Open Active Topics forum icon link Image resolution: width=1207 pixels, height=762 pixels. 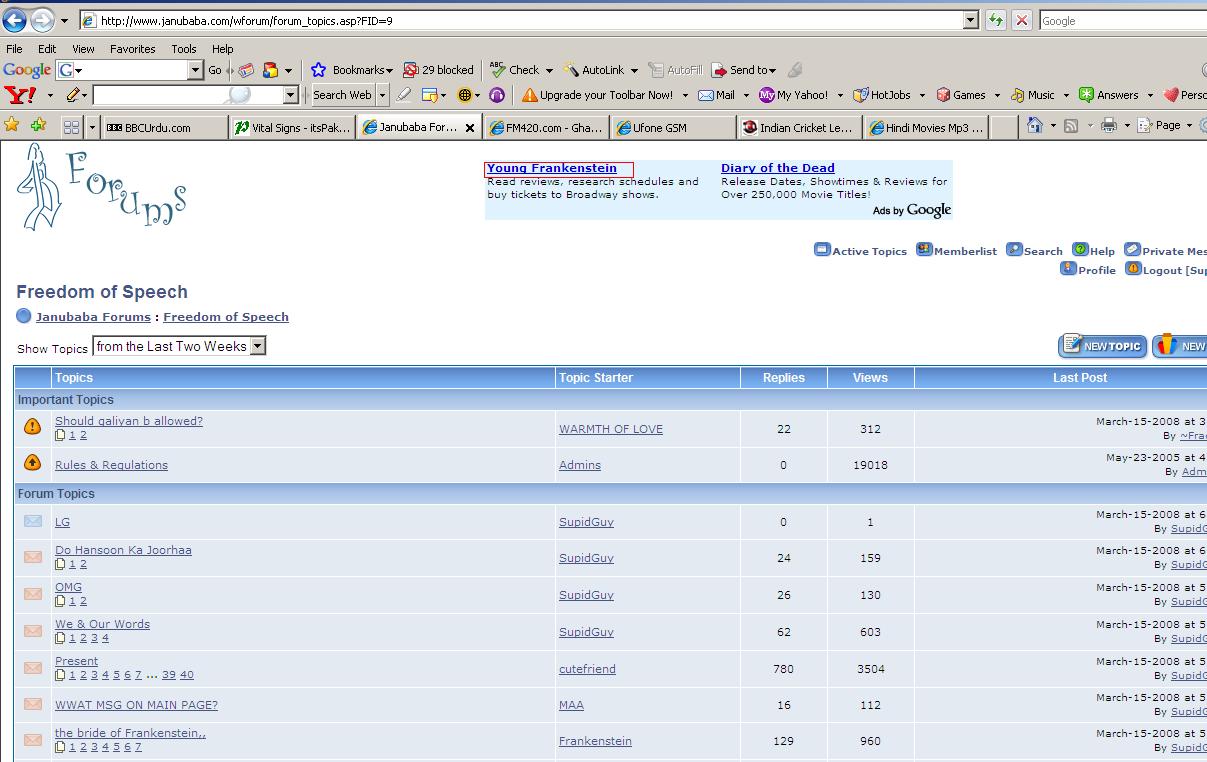point(860,251)
